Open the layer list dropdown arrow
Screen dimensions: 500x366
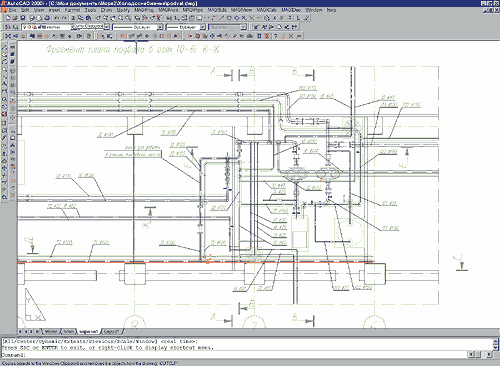[x=106, y=27]
